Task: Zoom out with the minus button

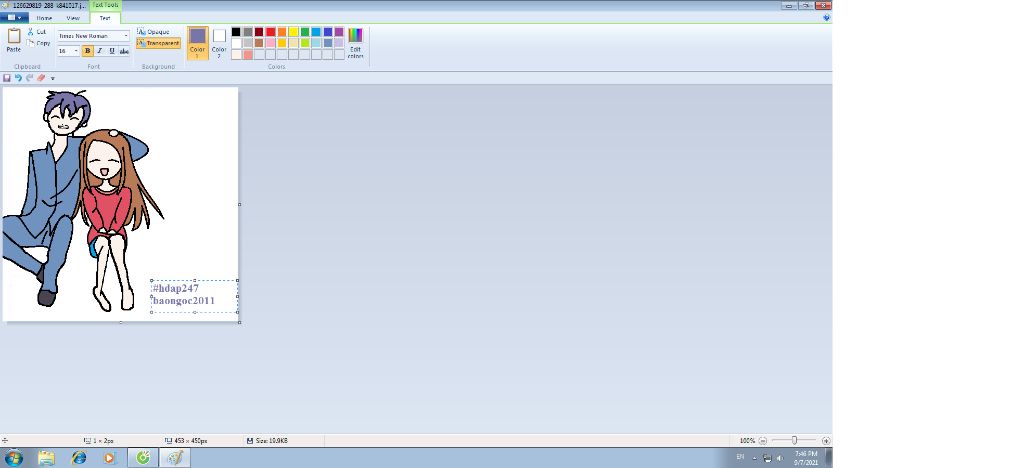Action: click(x=763, y=441)
